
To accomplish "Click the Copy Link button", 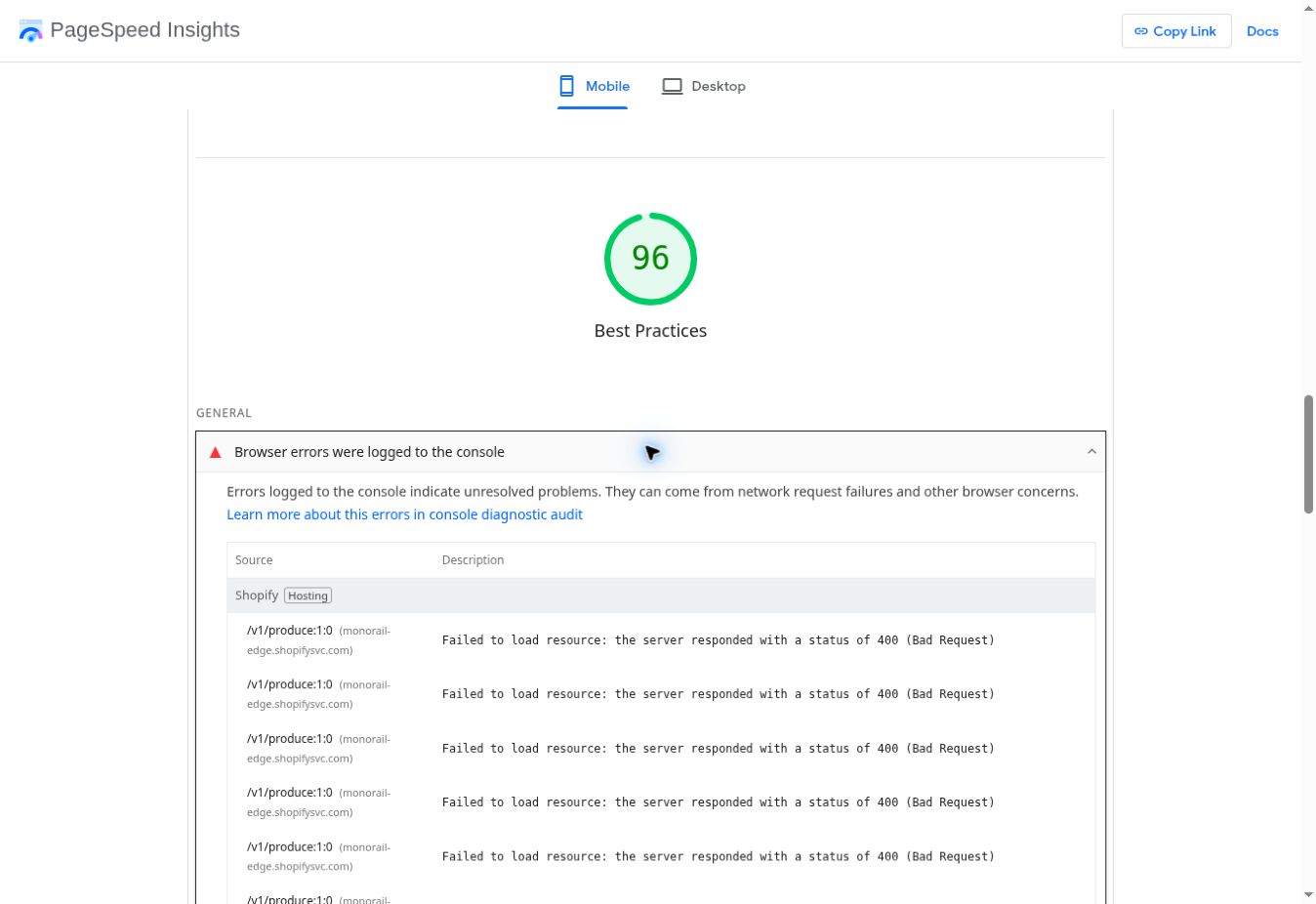I will [x=1176, y=31].
